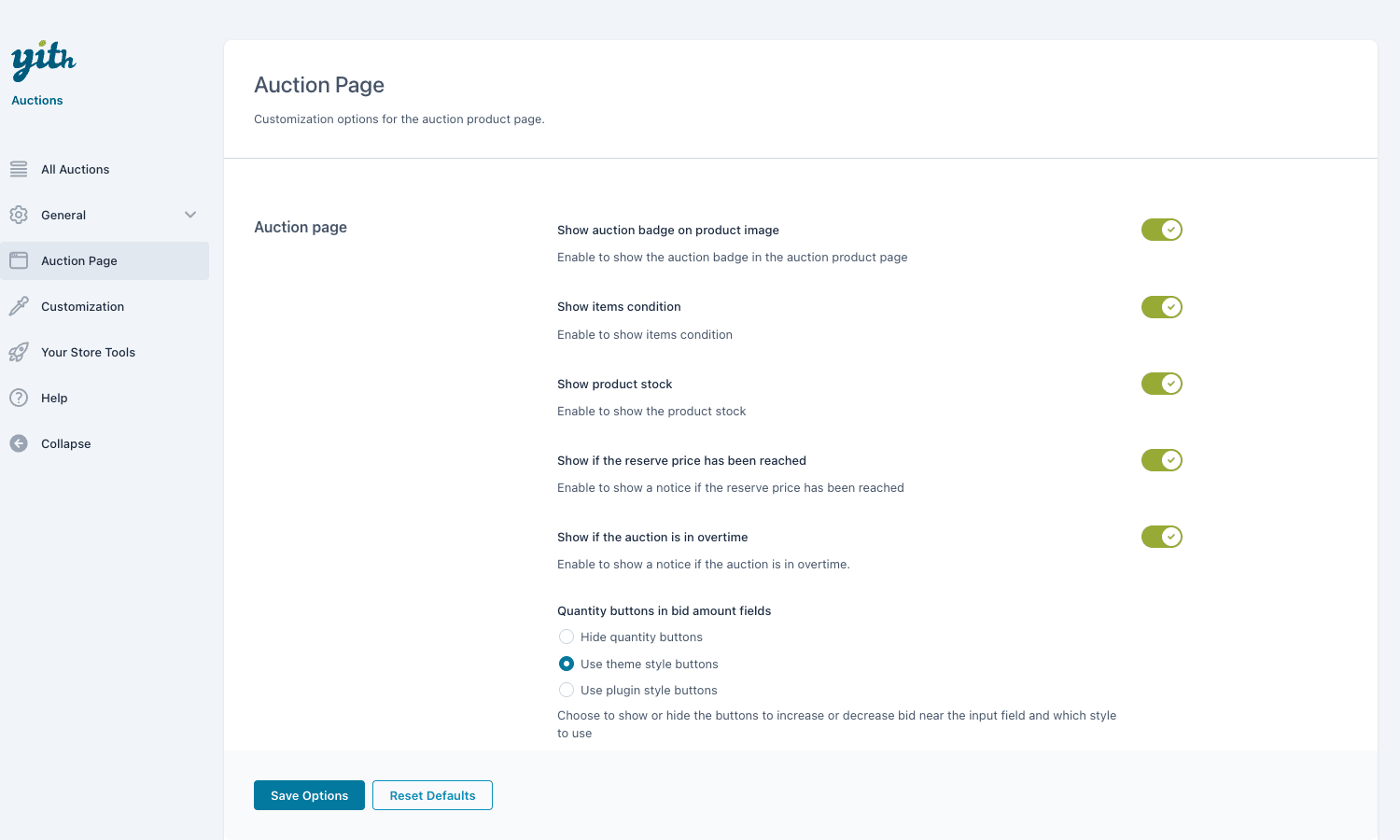Viewport: 1400px width, 840px height.
Task: Click the Auction Page window icon
Action: tap(19, 260)
